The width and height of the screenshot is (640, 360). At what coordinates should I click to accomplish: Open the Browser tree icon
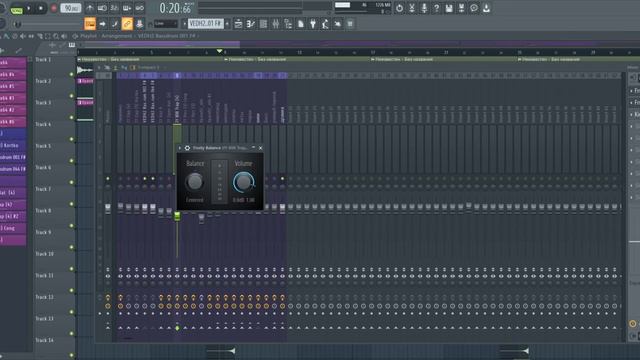288,24
